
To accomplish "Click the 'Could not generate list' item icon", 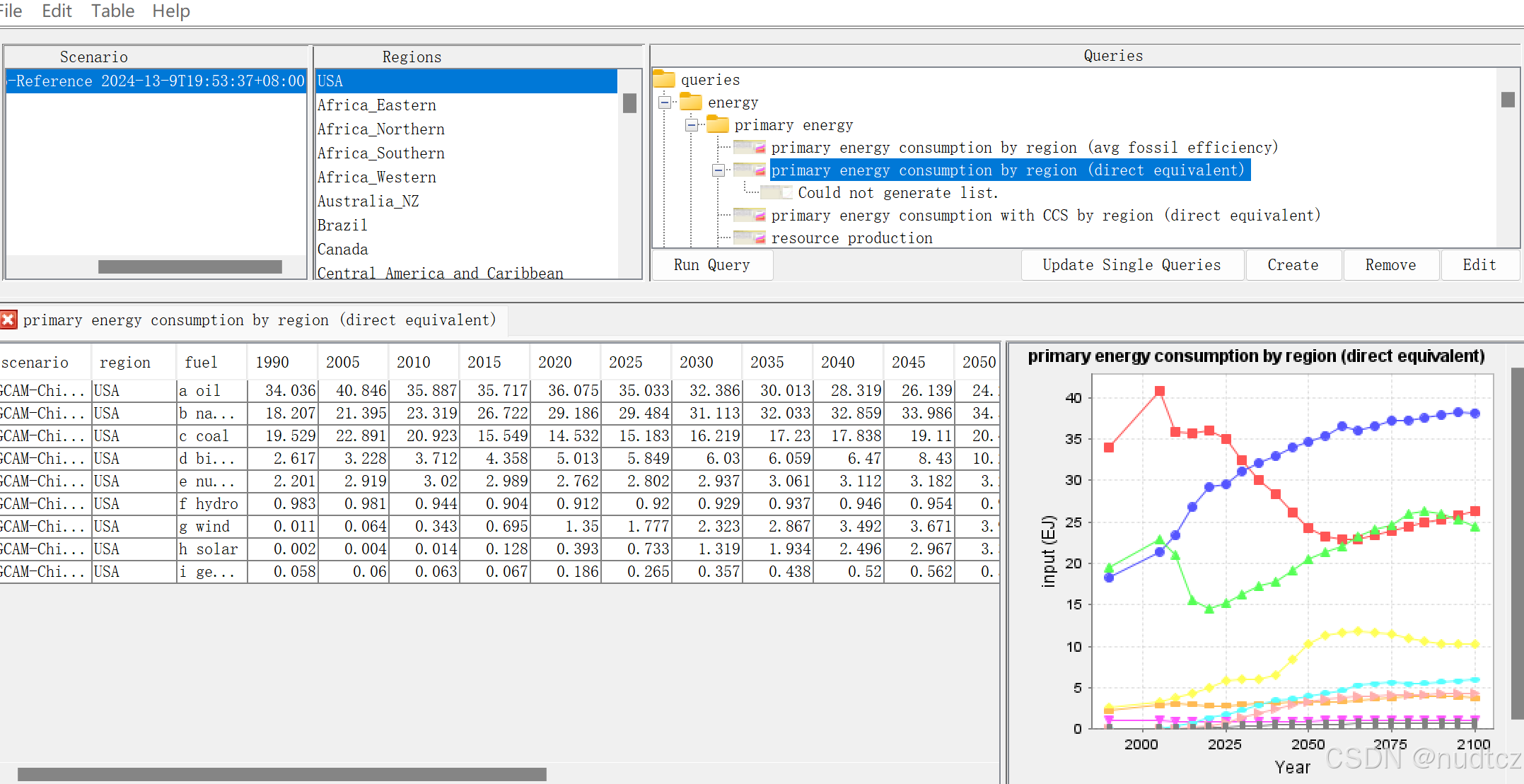I will (x=776, y=193).
